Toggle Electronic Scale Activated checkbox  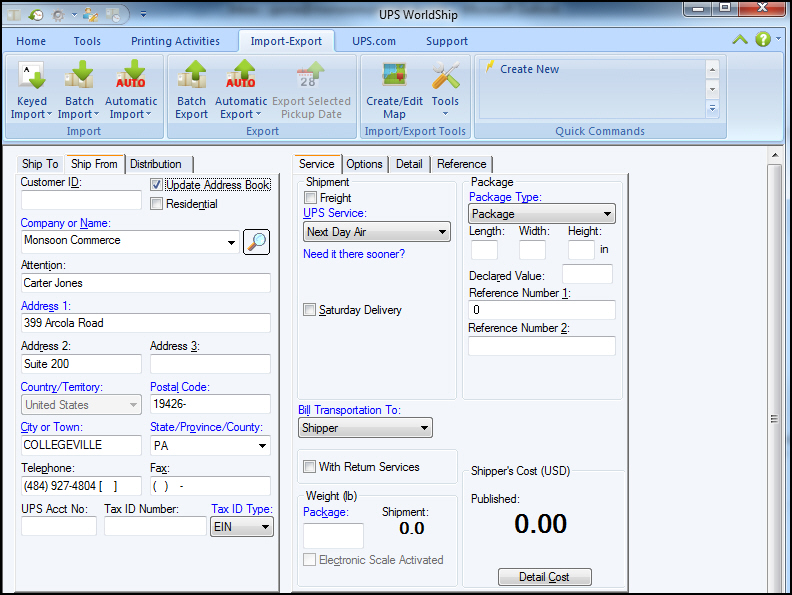coord(309,560)
